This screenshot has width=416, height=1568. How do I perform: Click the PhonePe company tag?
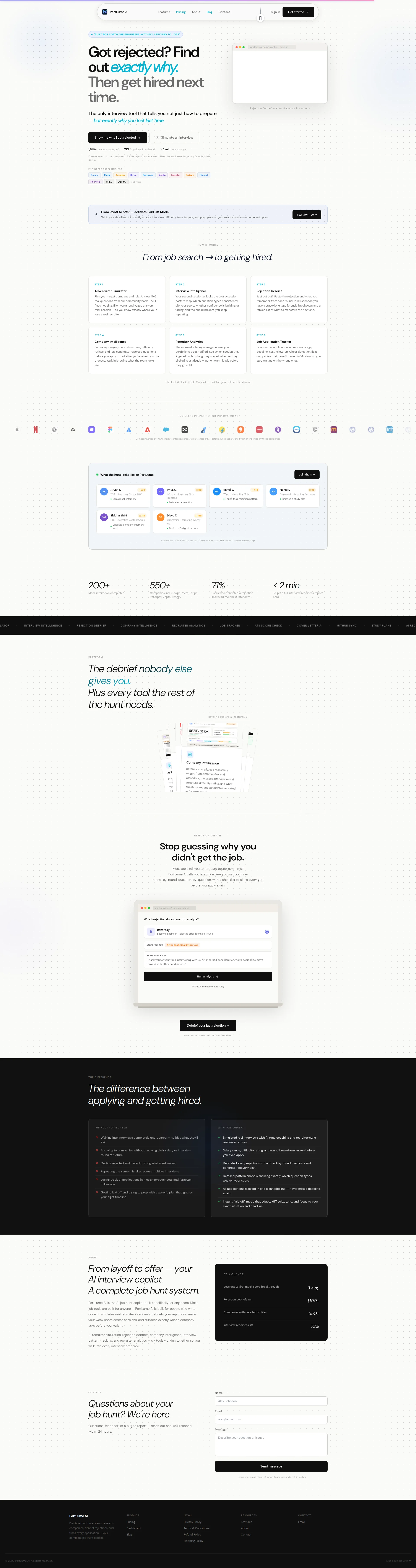point(96,181)
